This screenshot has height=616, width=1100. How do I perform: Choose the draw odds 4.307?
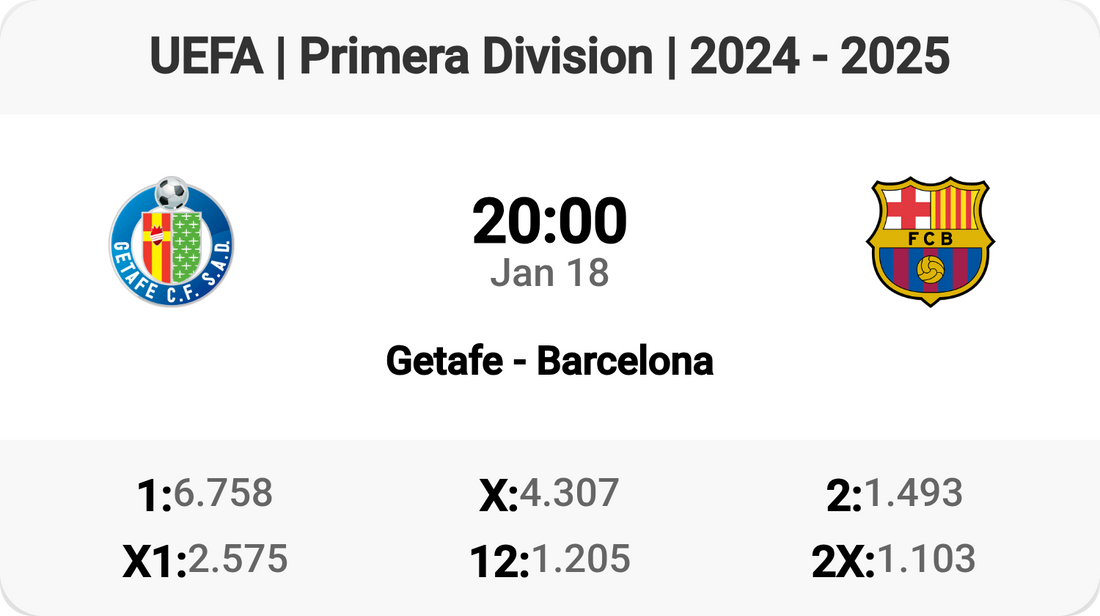(x=570, y=493)
